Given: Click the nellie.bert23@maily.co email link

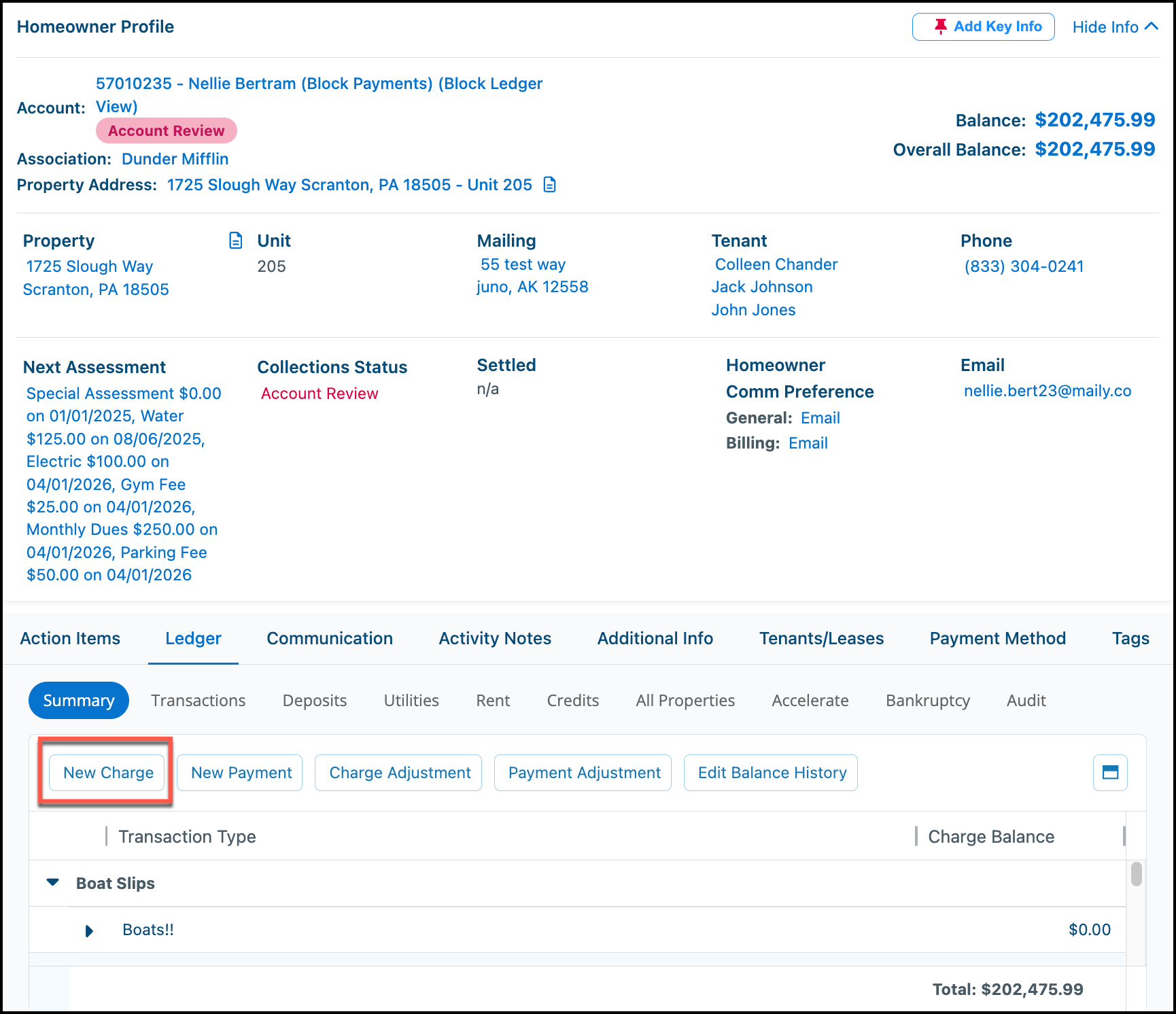Looking at the screenshot, I should tap(1048, 391).
